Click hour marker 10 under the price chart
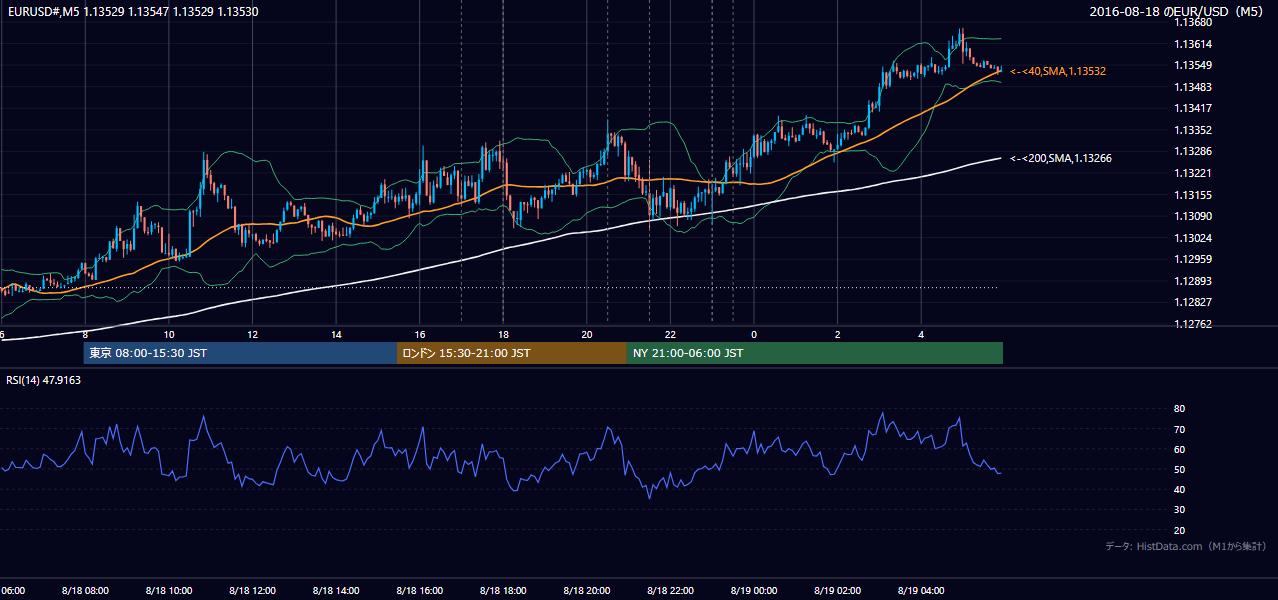Viewport: 1278px width, 600px height. [169, 334]
